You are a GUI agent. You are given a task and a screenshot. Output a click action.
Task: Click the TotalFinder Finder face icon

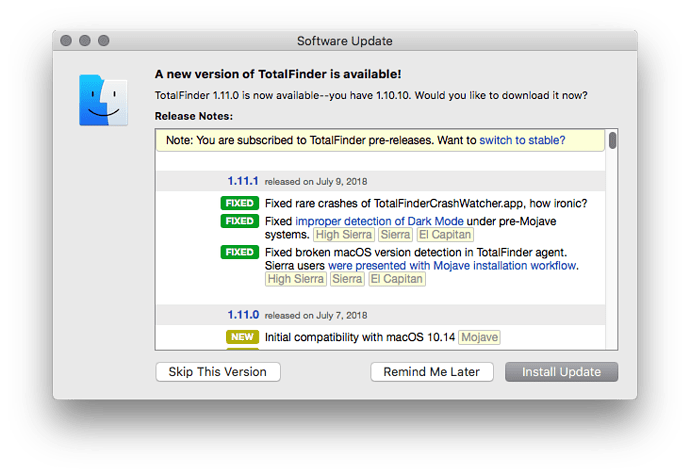[x=103, y=100]
